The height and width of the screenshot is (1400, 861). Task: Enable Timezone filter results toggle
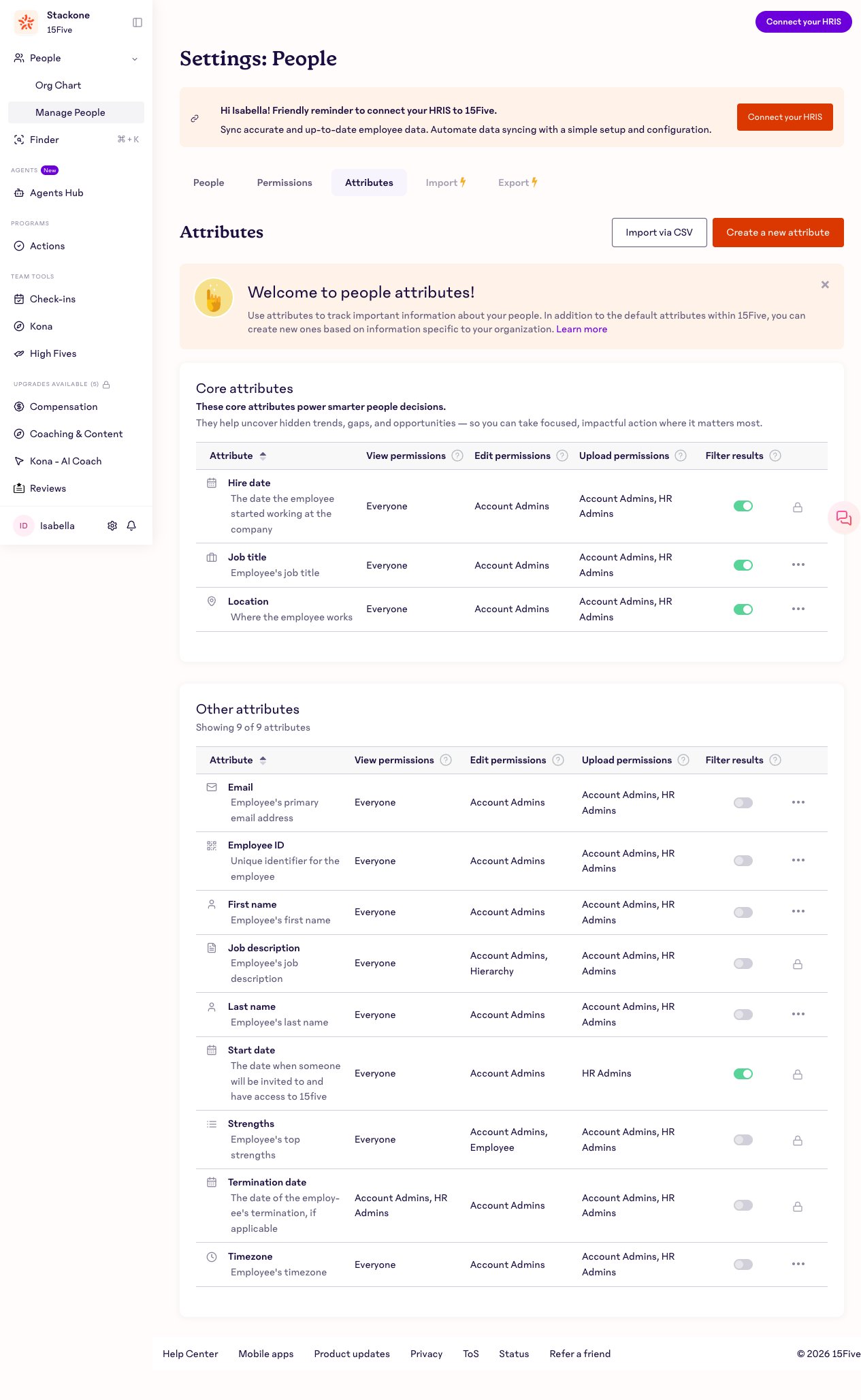[743, 1264]
